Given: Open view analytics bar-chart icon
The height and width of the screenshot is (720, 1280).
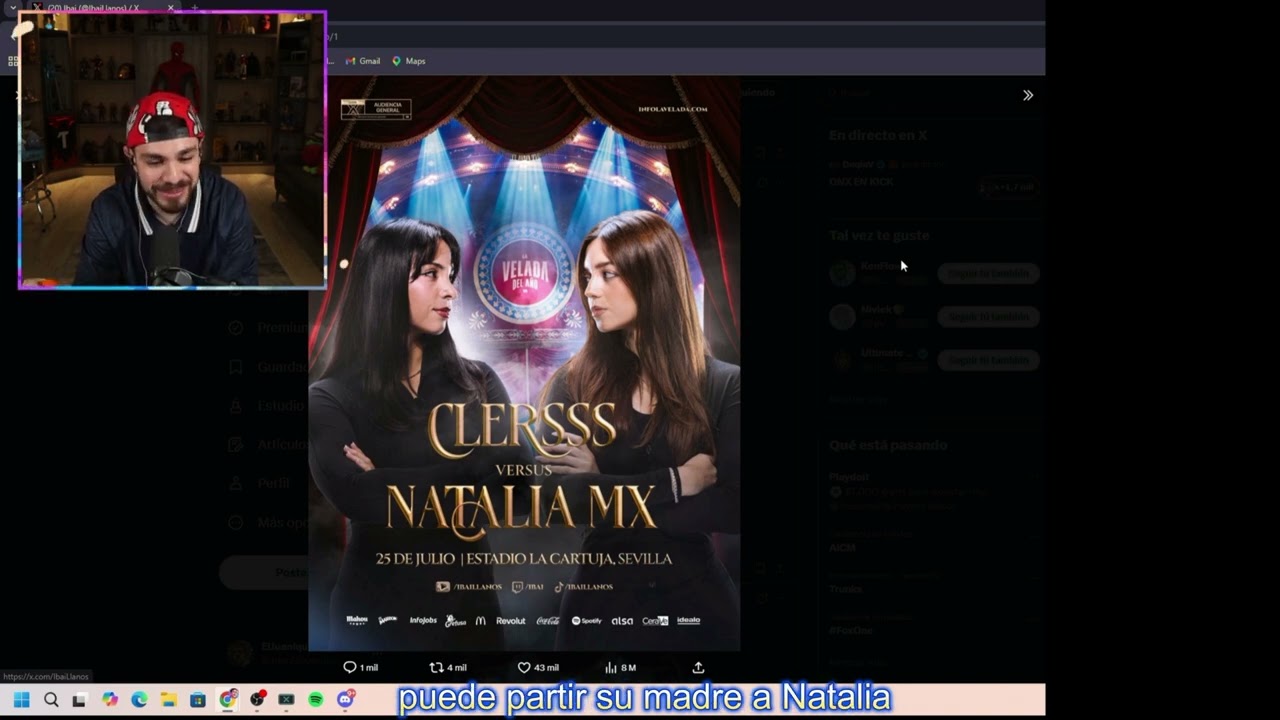Looking at the screenshot, I should click(611, 667).
